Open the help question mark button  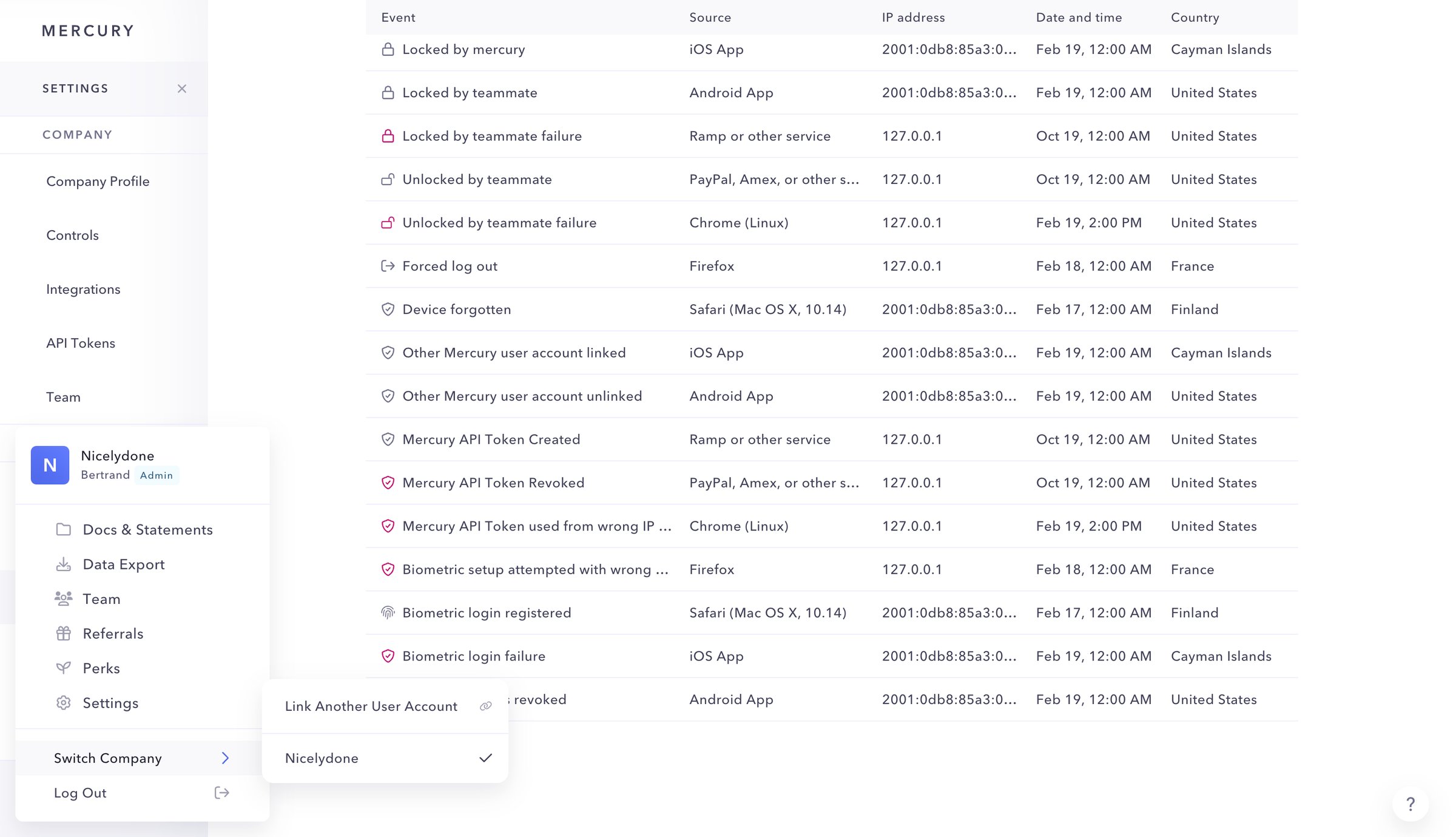pyautogui.click(x=1410, y=804)
